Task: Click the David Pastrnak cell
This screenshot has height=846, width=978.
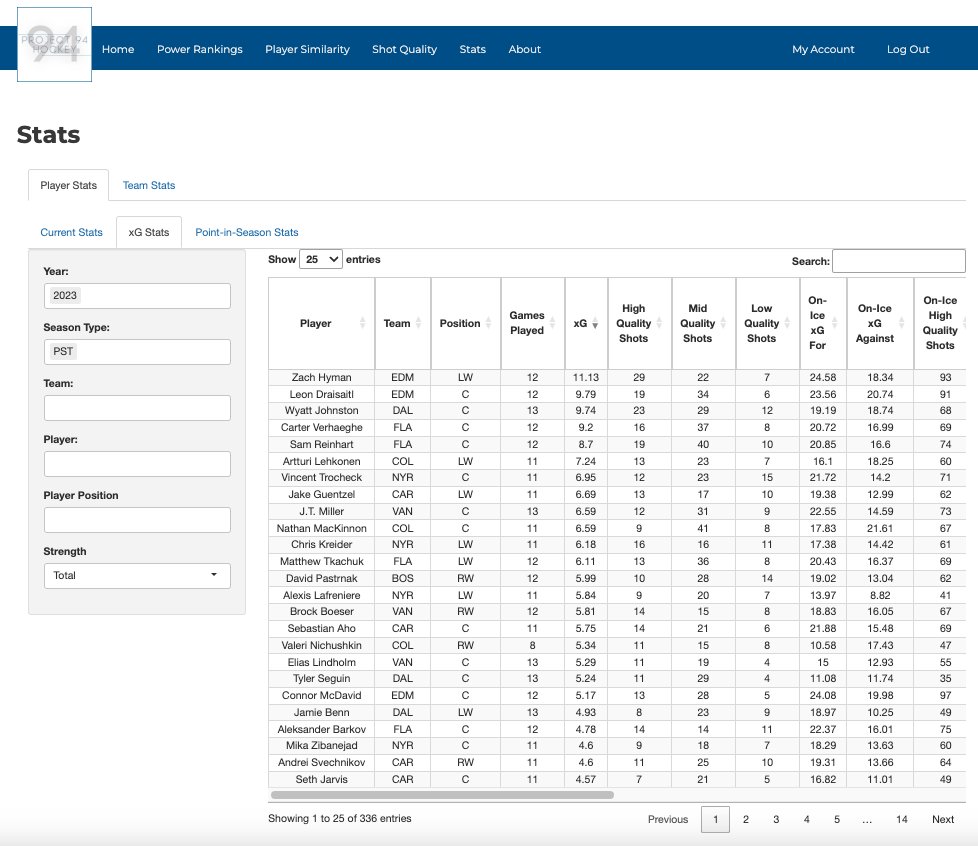Action: coord(321,578)
